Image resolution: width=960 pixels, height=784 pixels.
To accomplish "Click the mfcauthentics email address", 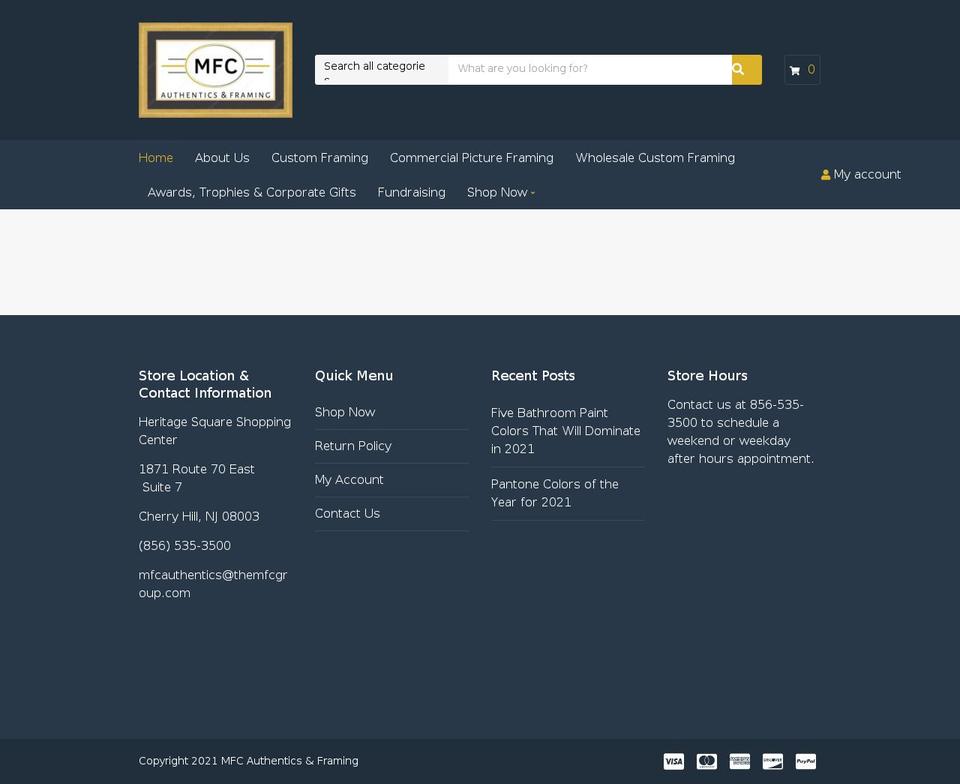I will tap(213, 584).
